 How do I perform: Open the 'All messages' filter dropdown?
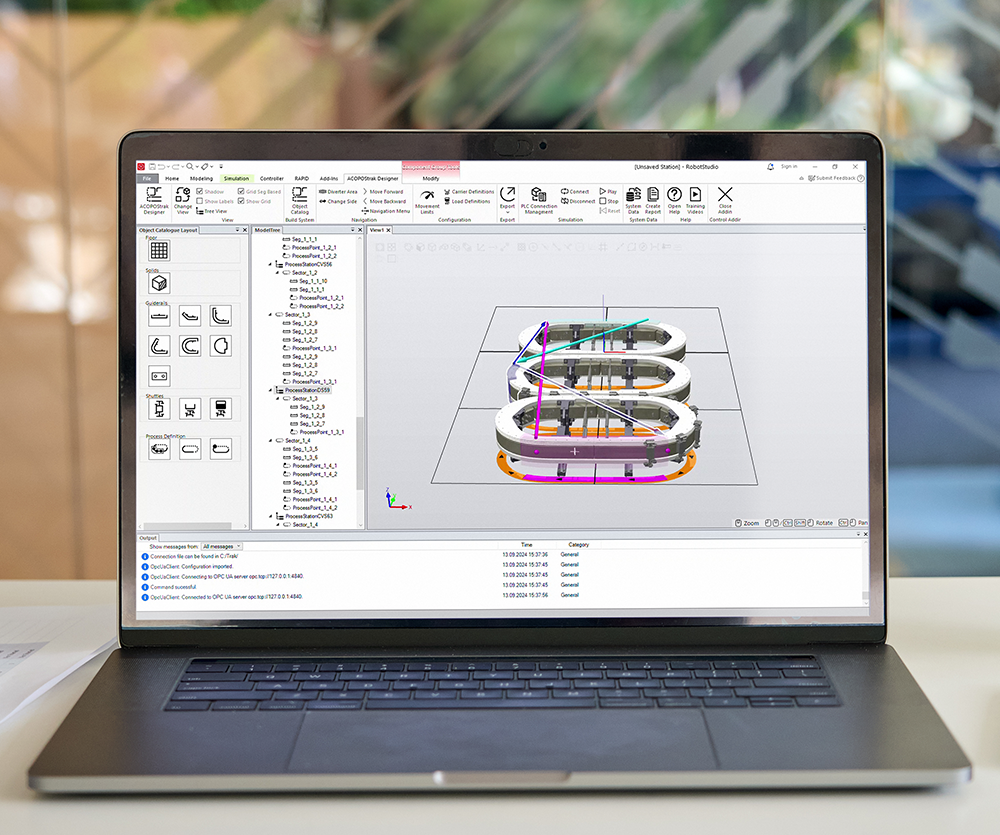tap(221, 547)
